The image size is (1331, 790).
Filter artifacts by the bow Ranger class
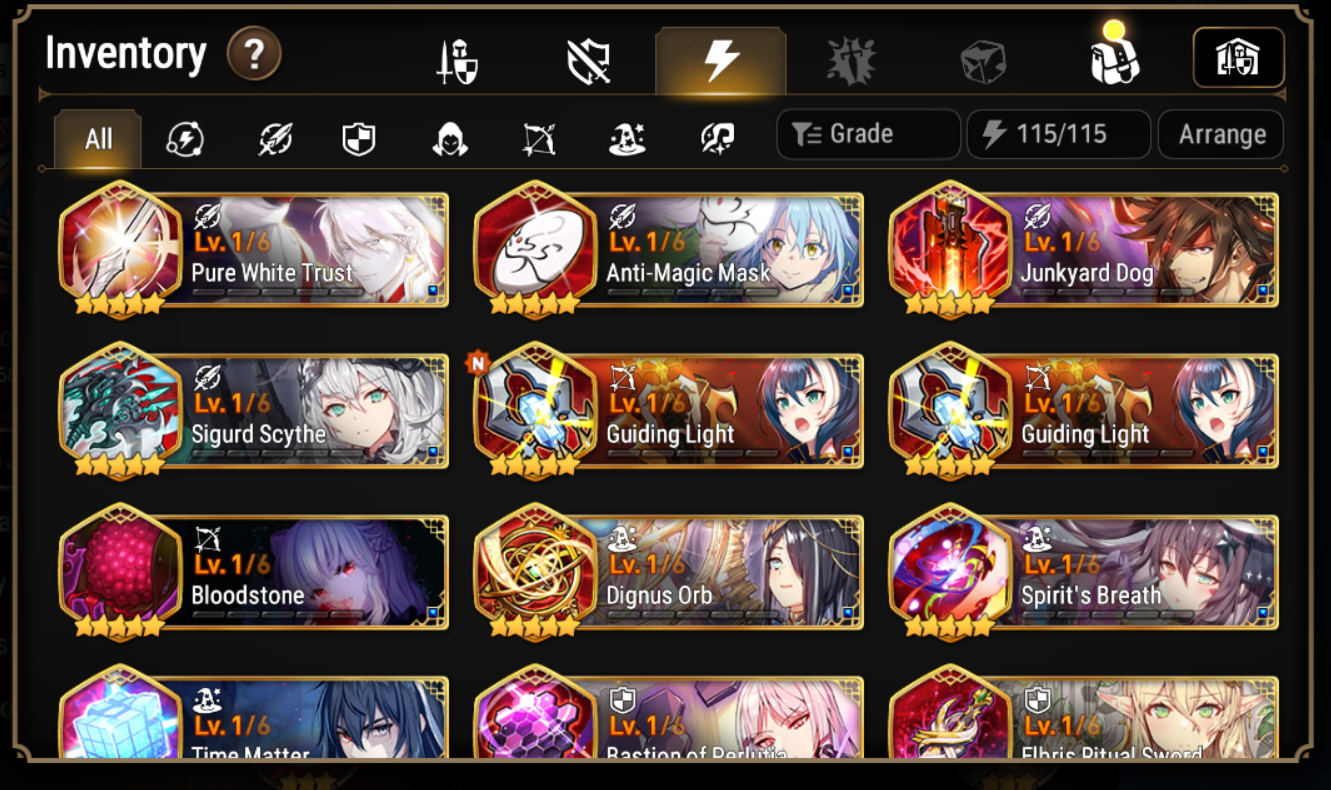(x=540, y=139)
